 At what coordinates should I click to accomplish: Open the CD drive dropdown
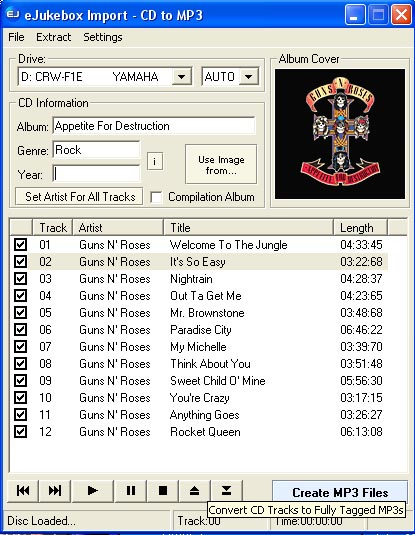(x=181, y=76)
